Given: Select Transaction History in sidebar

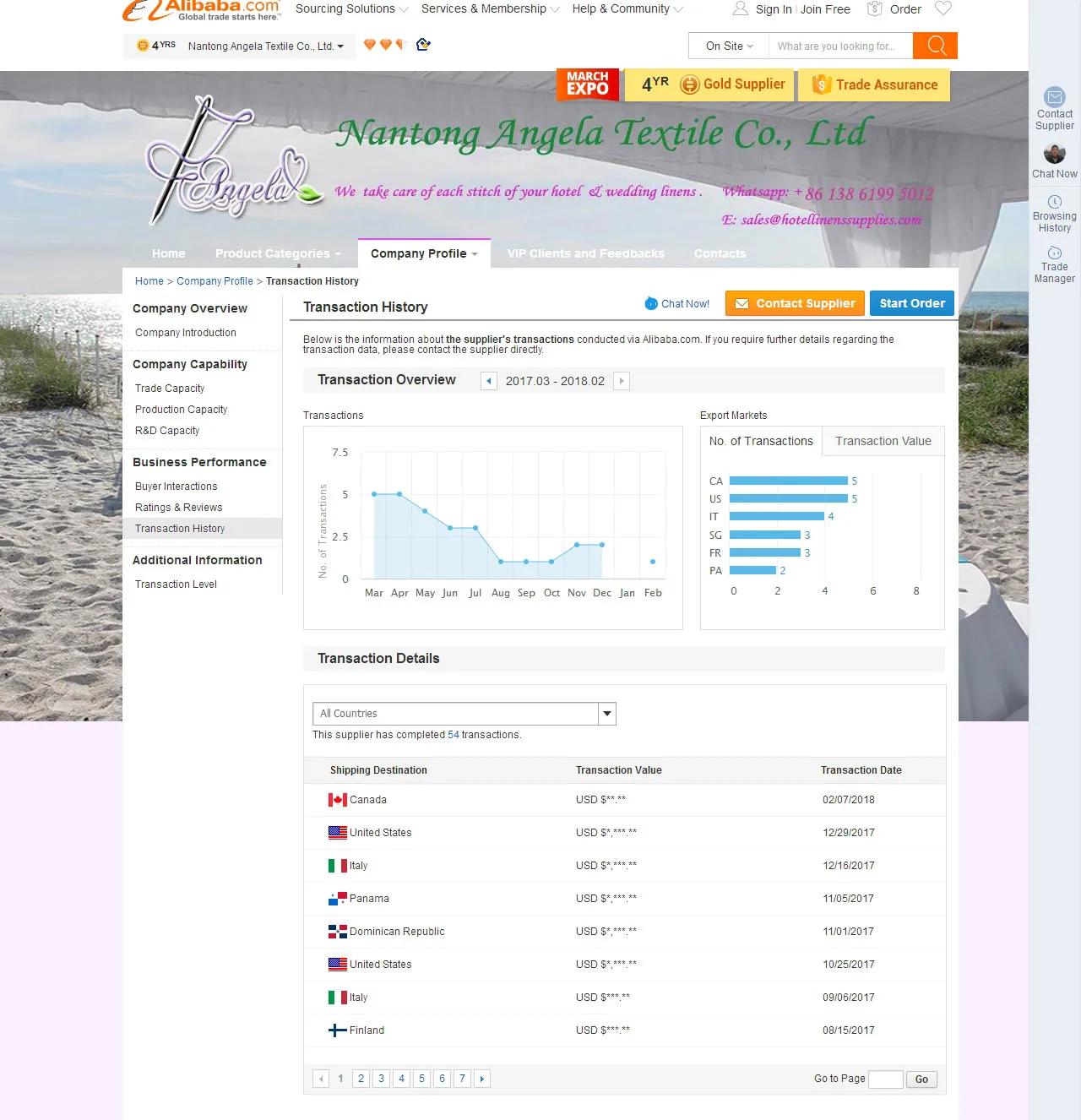Looking at the screenshot, I should click(203, 529).
